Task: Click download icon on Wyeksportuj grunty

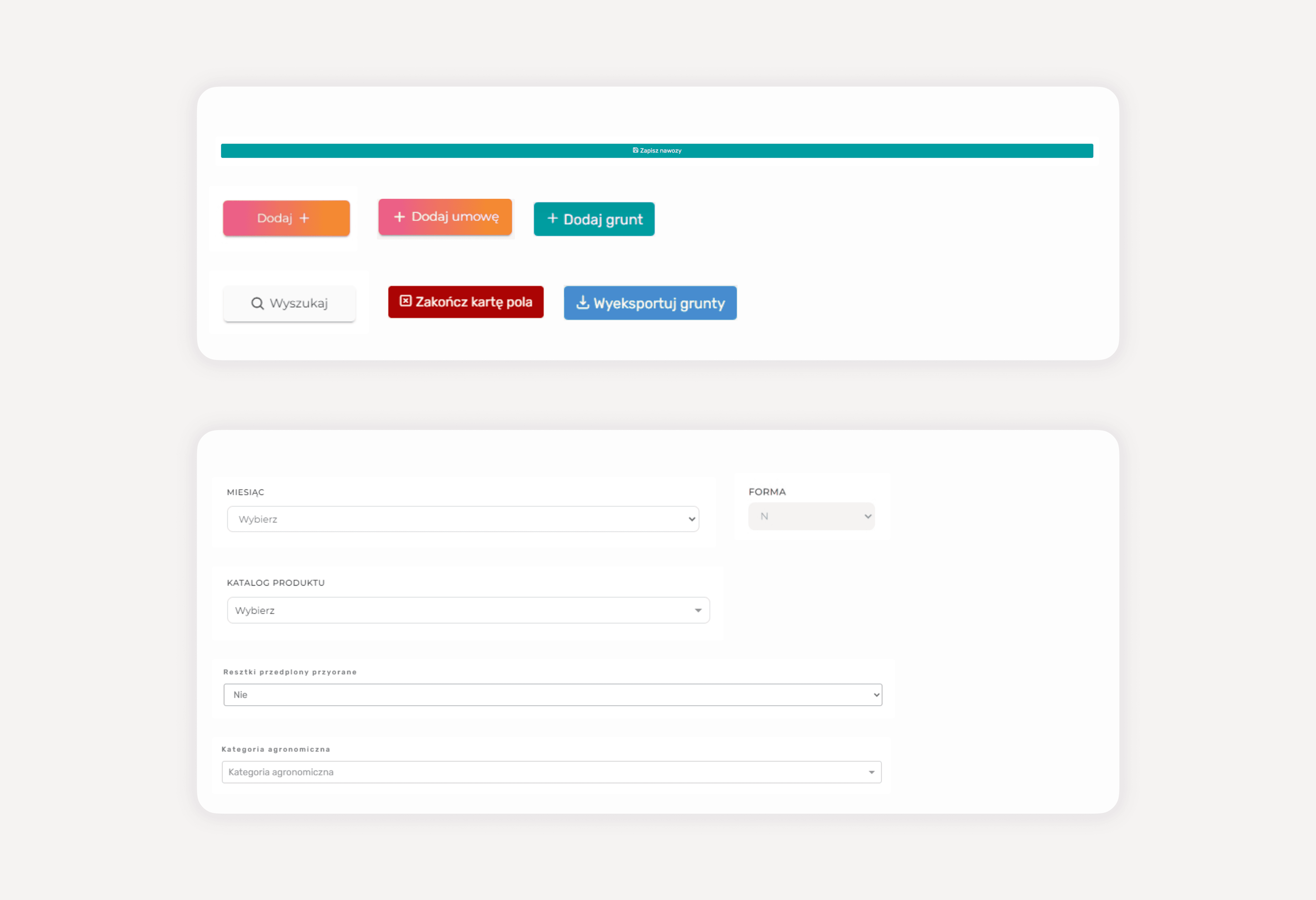Action: pyautogui.click(x=582, y=303)
